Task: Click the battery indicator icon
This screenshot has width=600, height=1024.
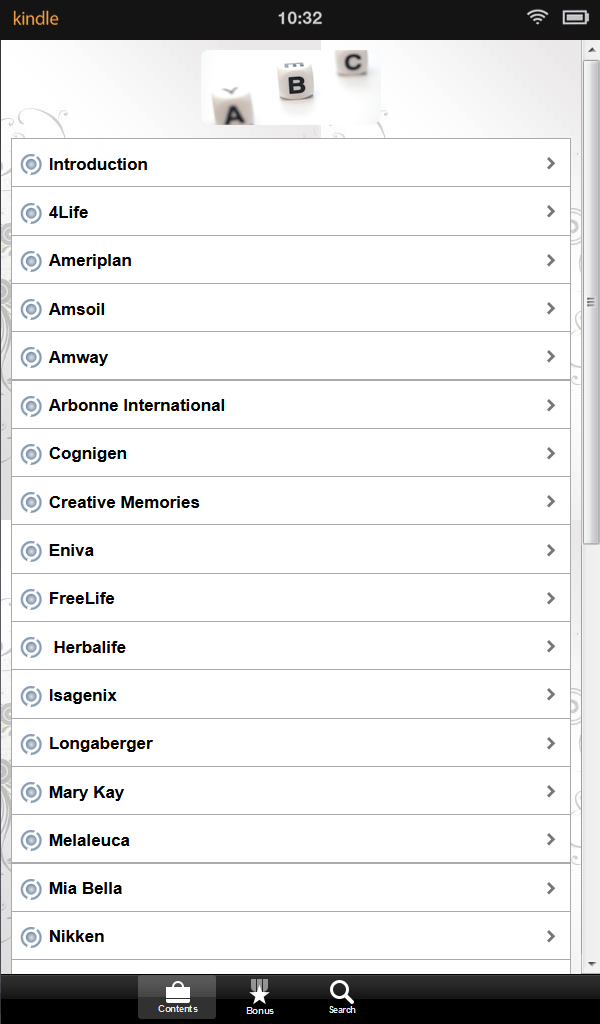Action: tap(573, 17)
